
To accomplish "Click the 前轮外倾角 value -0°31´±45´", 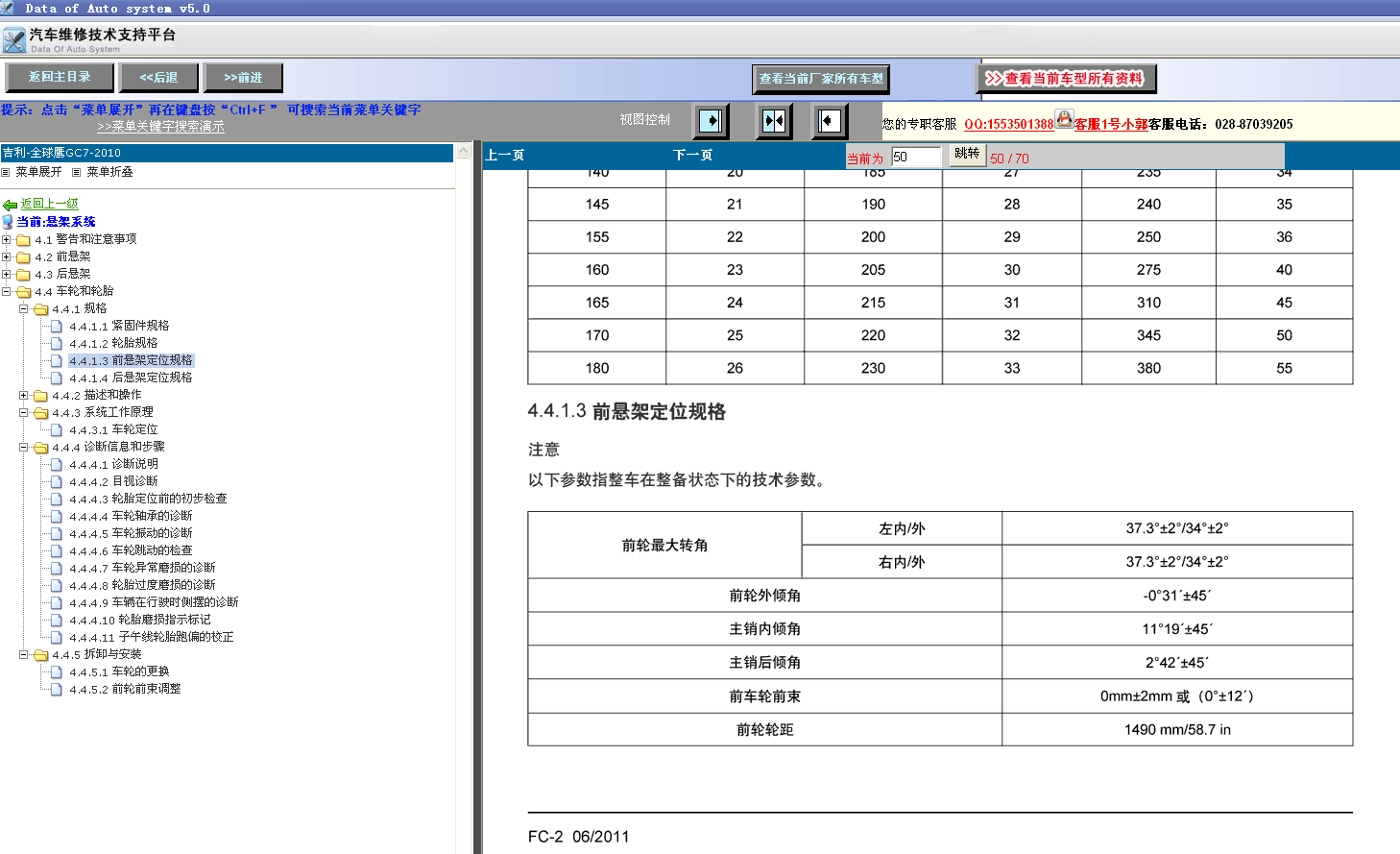I will tap(1177, 595).
